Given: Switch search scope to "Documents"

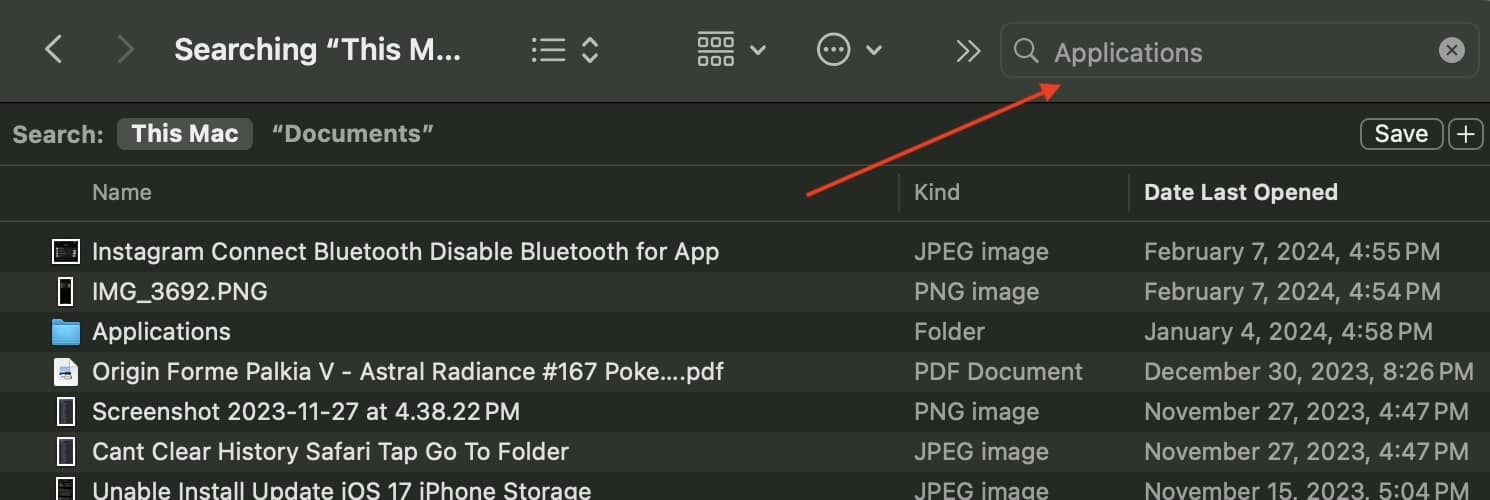Looking at the screenshot, I should [x=352, y=134].
